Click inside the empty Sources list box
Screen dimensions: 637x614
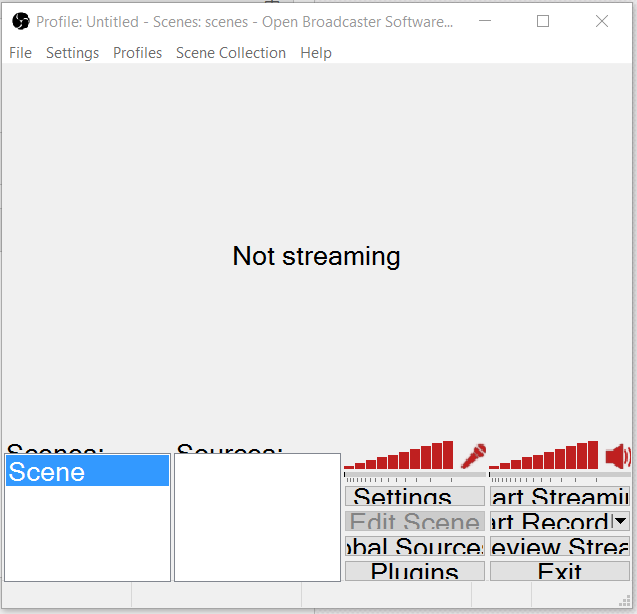[257, 517]
